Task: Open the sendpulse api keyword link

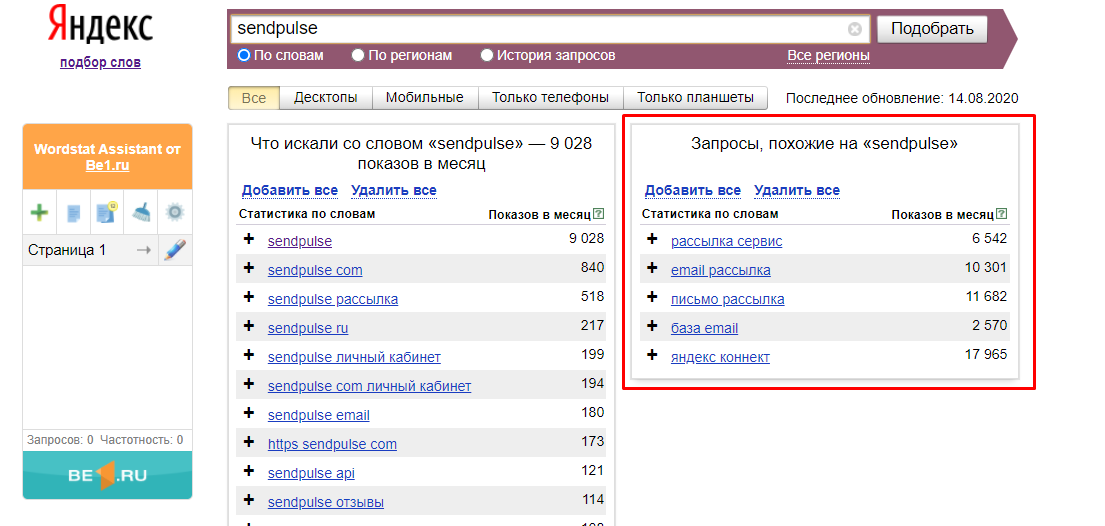Action: pos(311,474)
